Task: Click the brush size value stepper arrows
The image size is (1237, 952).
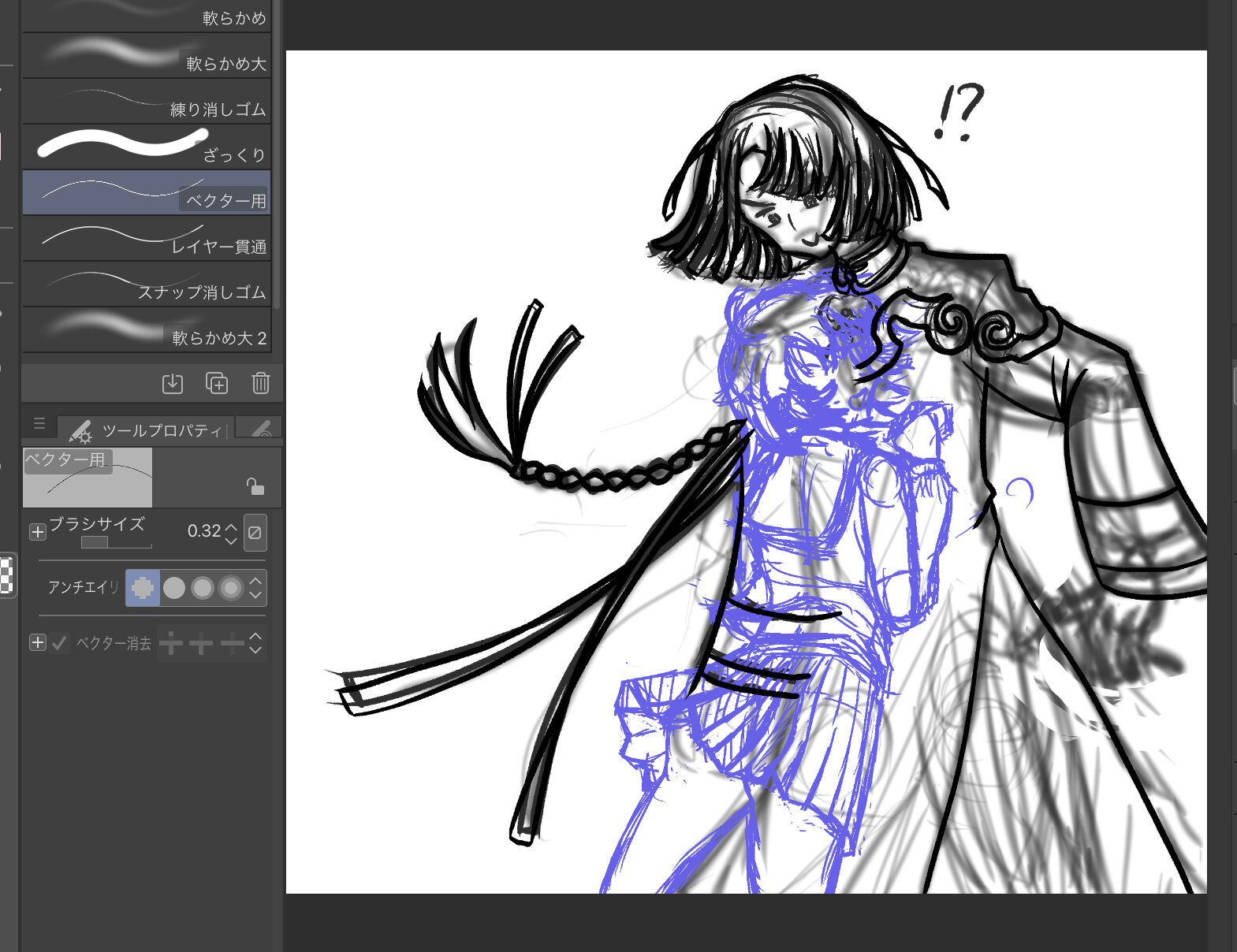Action: click(x=231, y=534)
